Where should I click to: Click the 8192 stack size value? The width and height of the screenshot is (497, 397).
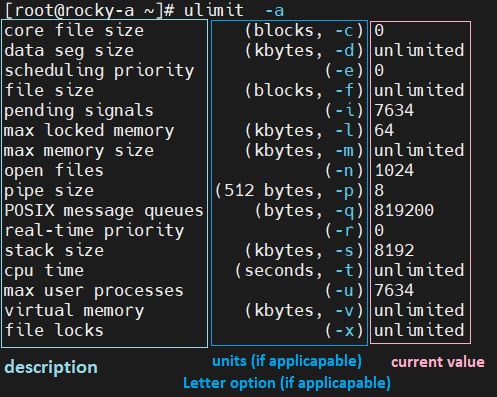tap(394, 251)
